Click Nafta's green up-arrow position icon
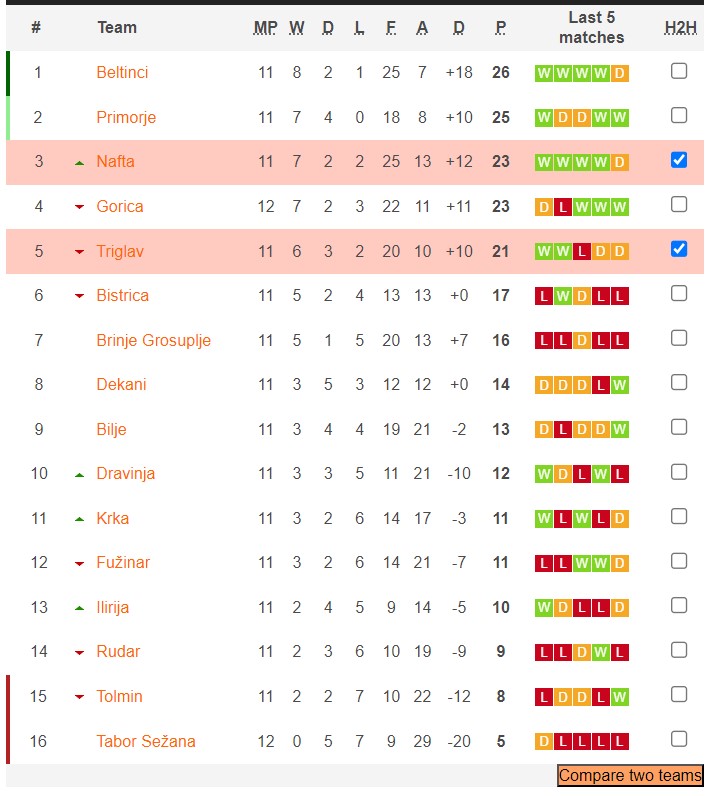This screenshot has height=796, width=708. 79,162
